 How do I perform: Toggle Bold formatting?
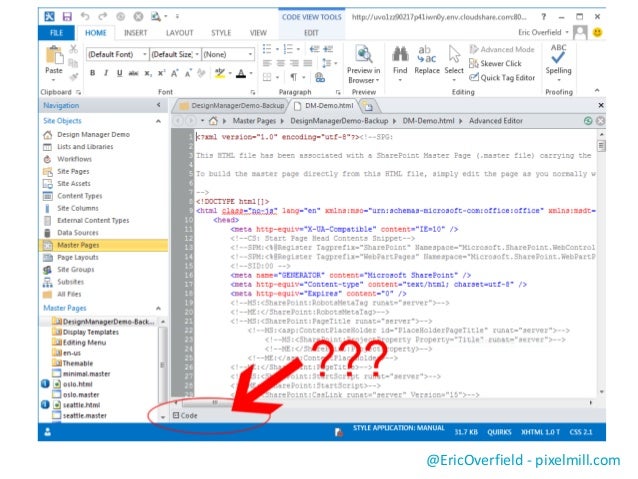click(93, 73)
